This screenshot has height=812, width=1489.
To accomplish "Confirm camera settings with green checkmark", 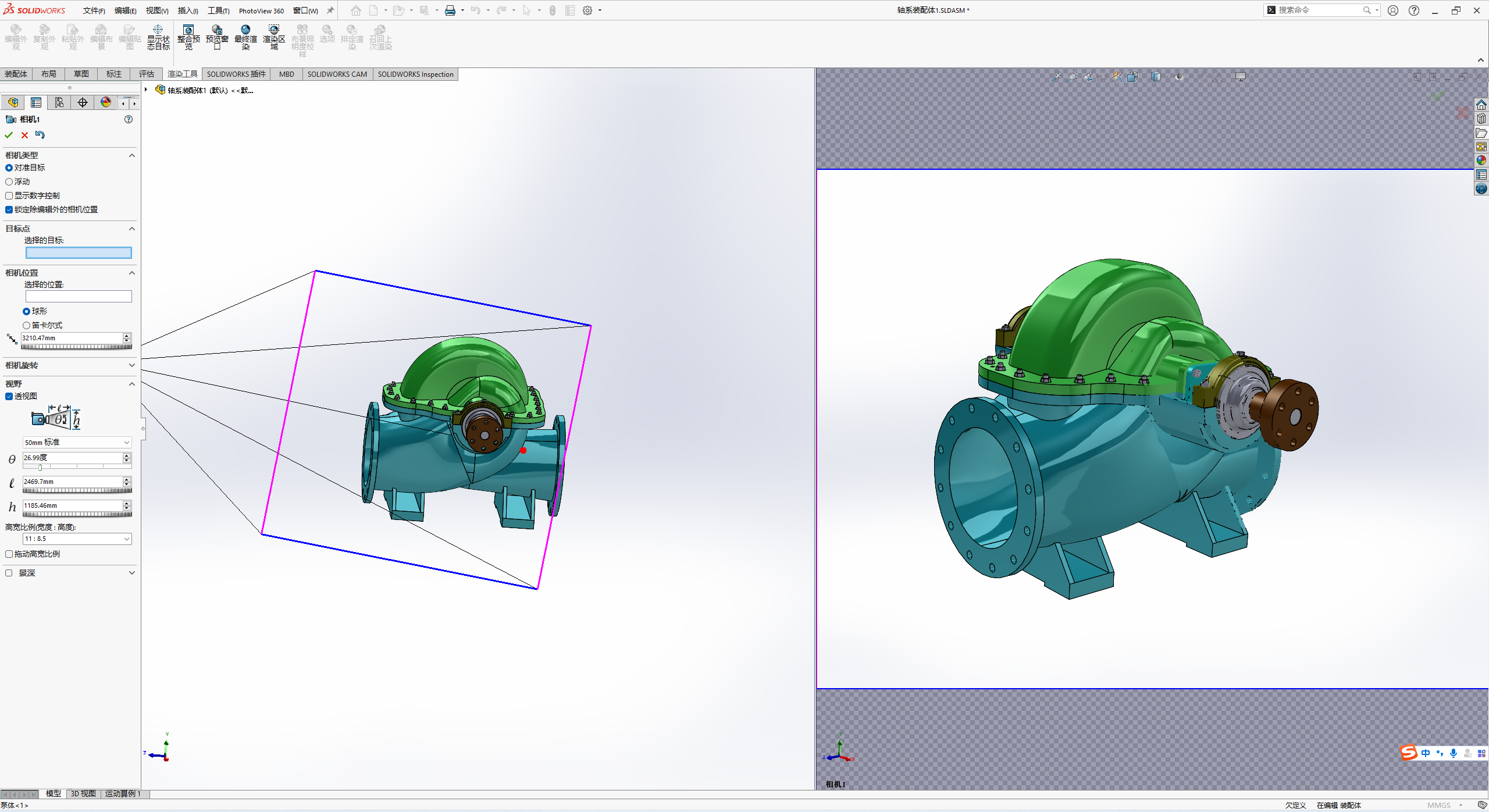I will tap(8, 134).
